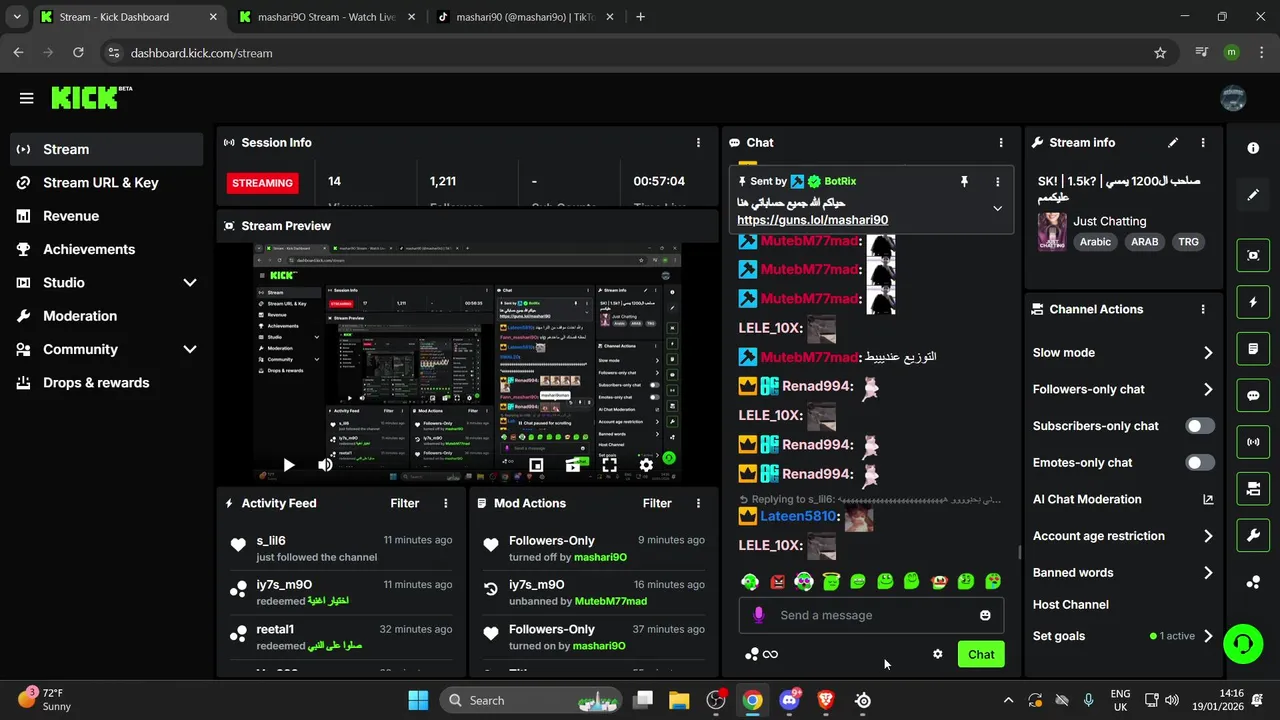1280x720 pixels.
Task: Click the Send a message field
Action: [870, 615]
